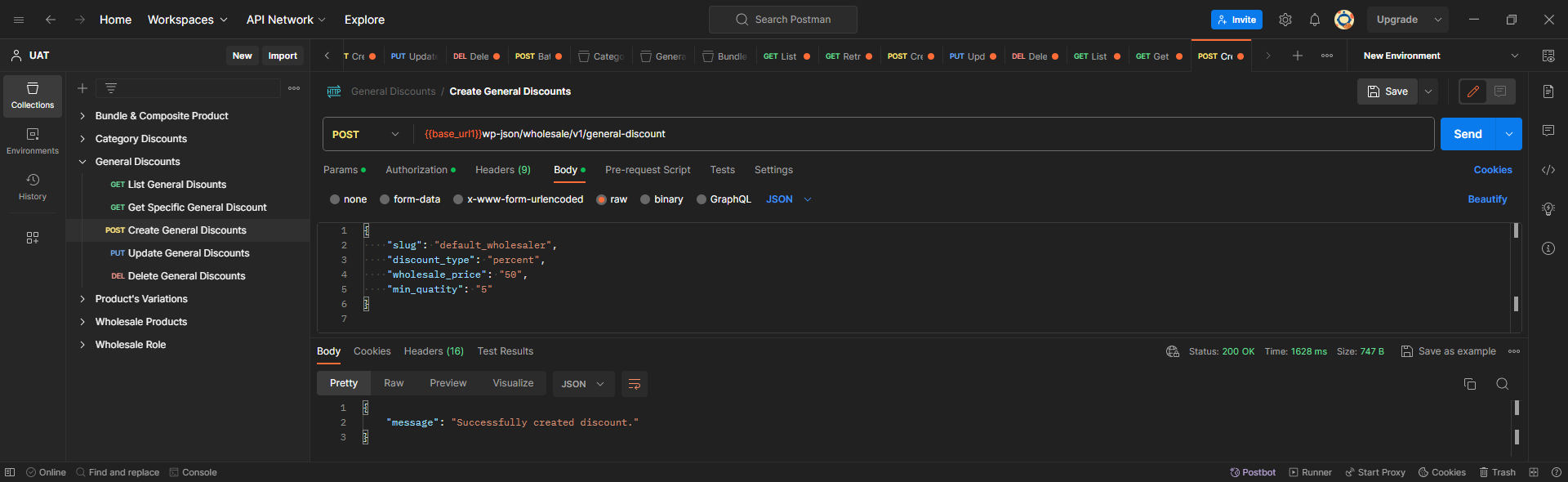Image resolution: width=1568 pixels, height=482 pixels.
Task: Open the Tests tab
Action: [722, 170]
